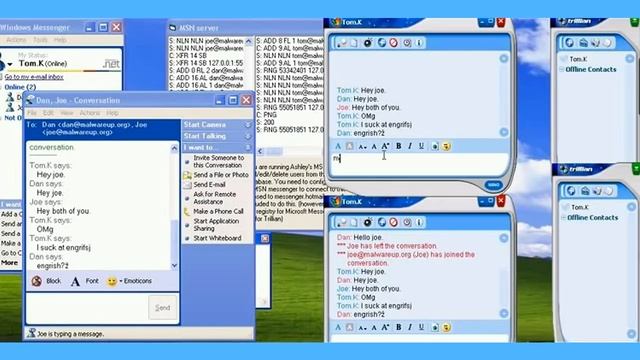Click the info icon in upper Trillian chat toolbar
The height and width of the screenshot is (360, 640).
coord(419,43)
